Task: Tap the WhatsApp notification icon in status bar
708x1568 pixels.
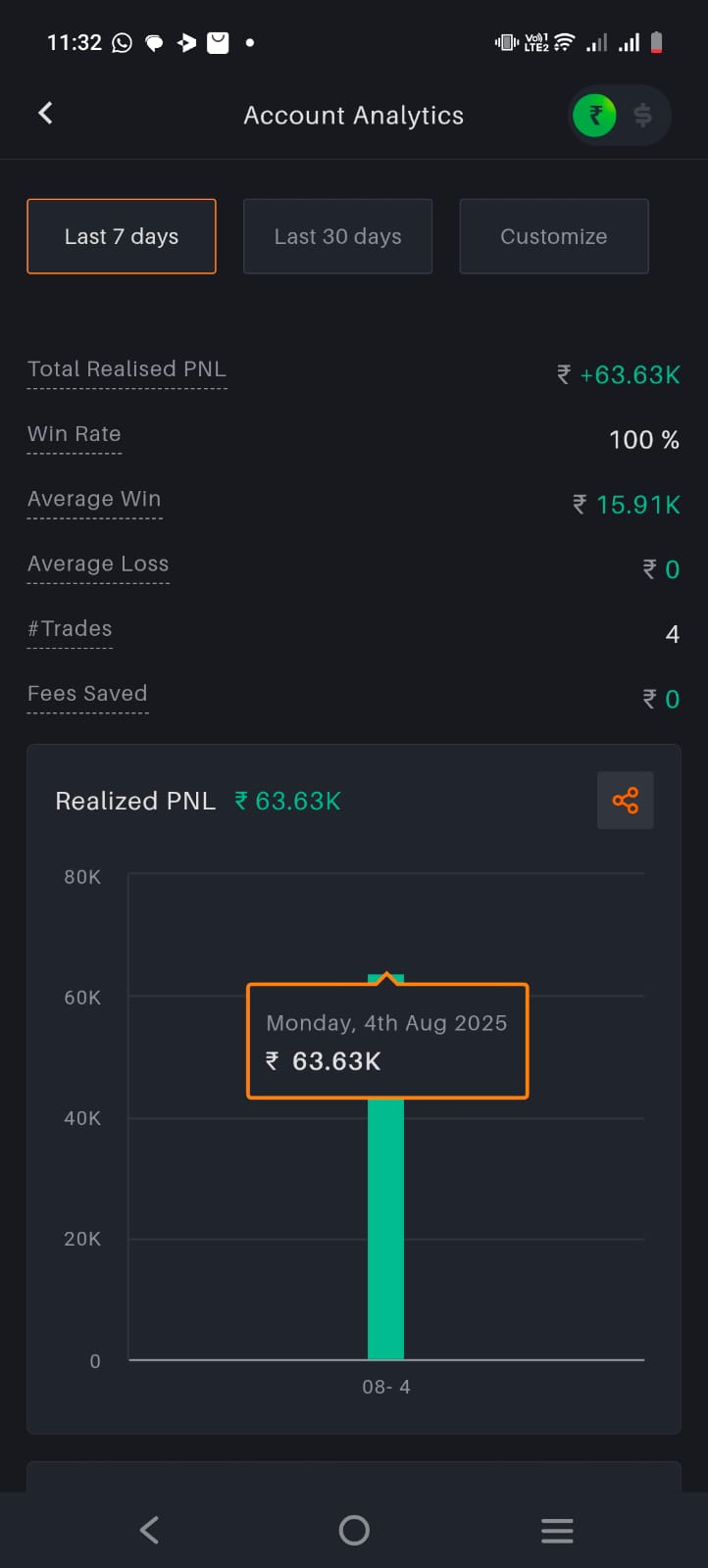Action: [x=123, y=42]
